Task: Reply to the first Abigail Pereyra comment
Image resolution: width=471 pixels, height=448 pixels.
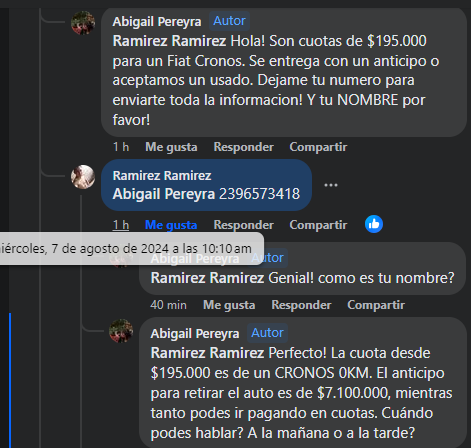Action: [x=243, y=147]
